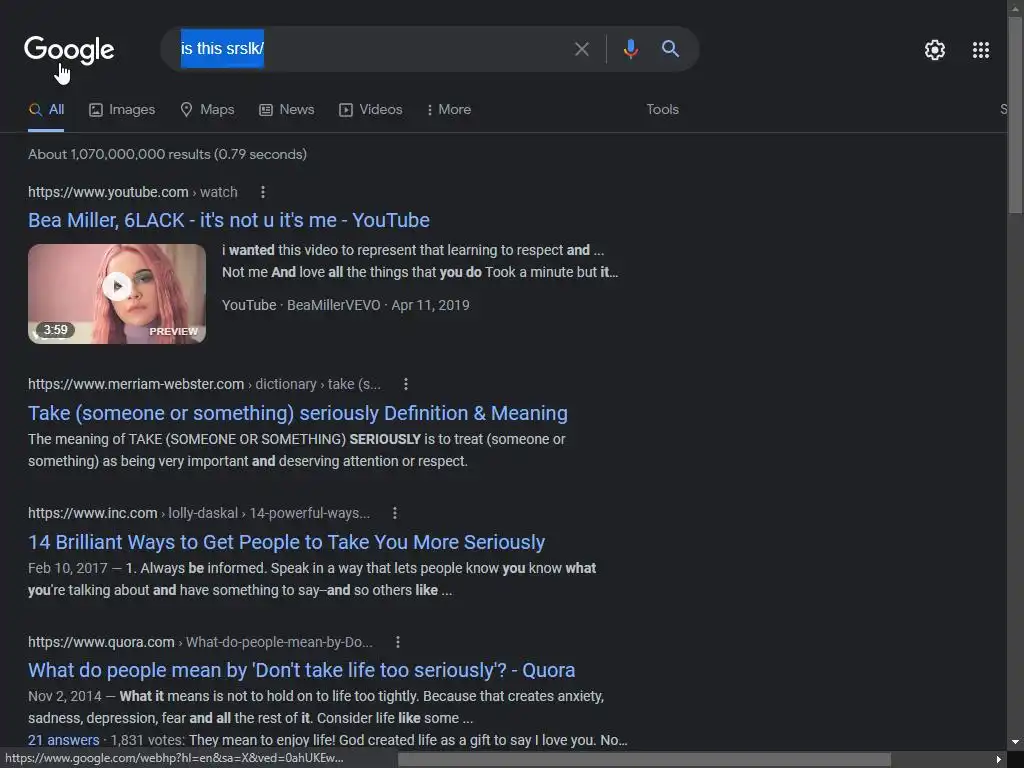
Task: Play the Bea Miller video thumbnail preview
Action: point(117,294)
